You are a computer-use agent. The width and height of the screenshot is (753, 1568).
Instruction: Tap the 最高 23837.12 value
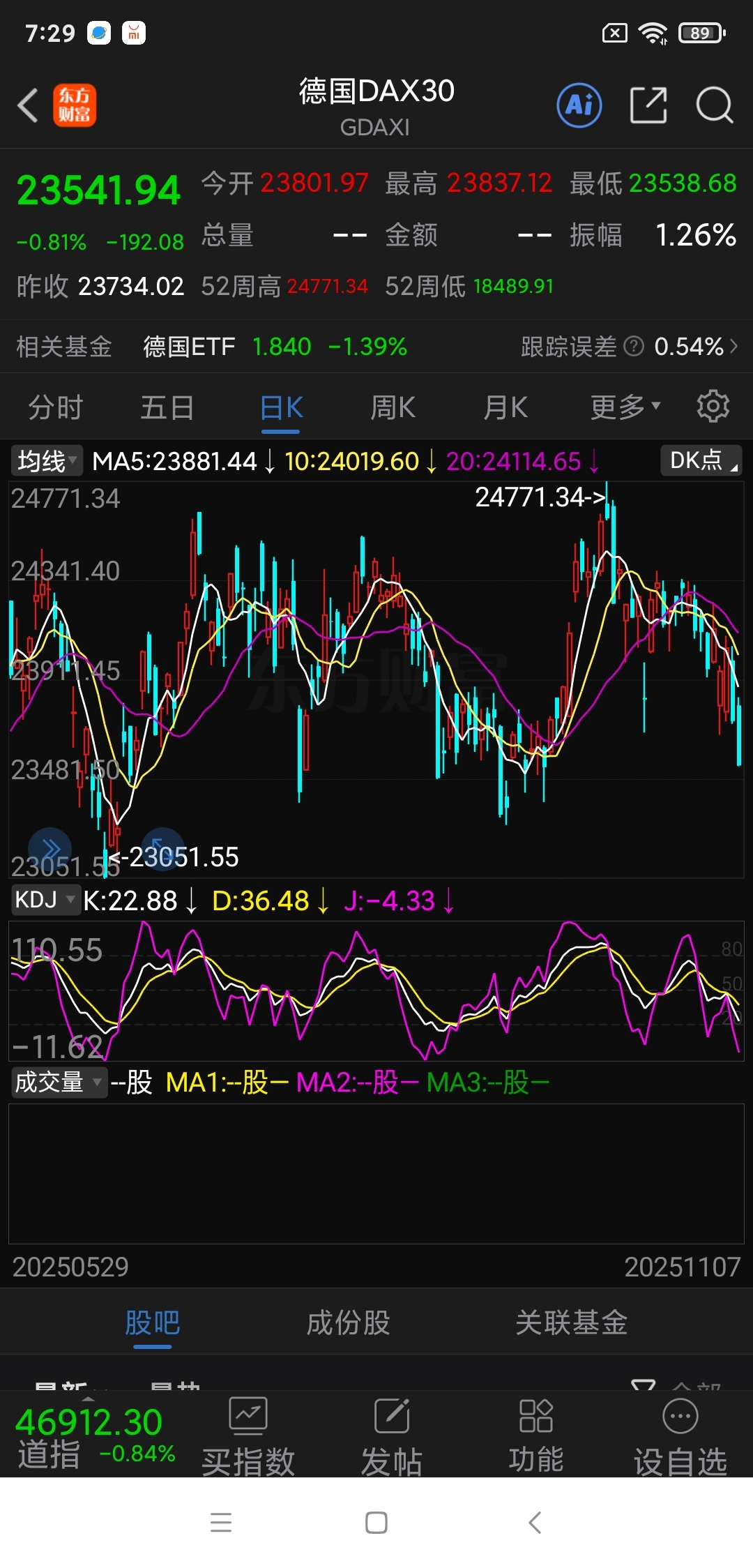[500, 183]
